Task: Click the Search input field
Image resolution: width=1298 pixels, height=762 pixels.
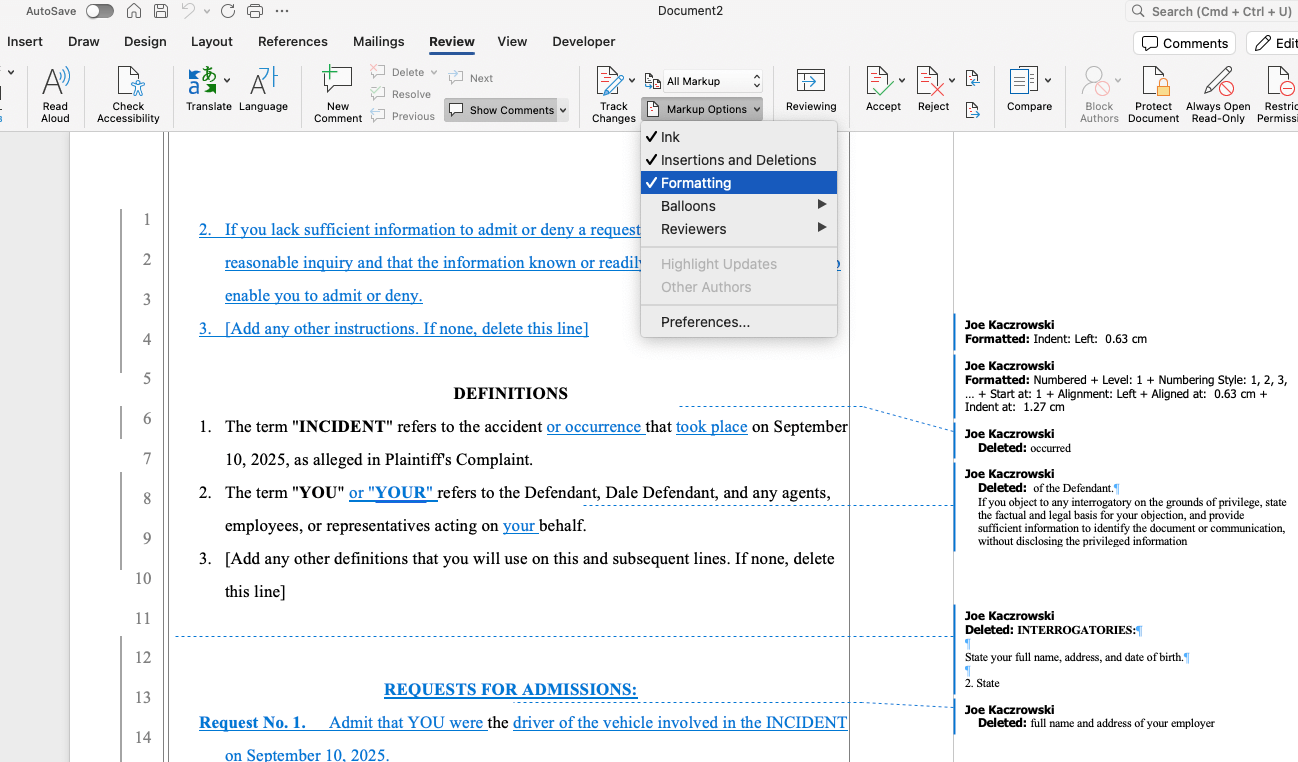Action: coord(1220,11)
